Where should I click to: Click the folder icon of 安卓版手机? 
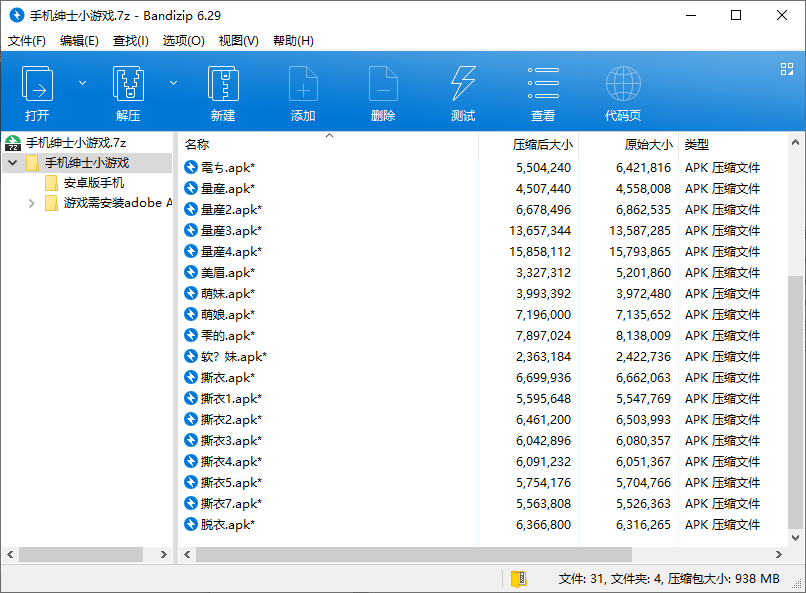pyautogui.click(x=51, y=183)
